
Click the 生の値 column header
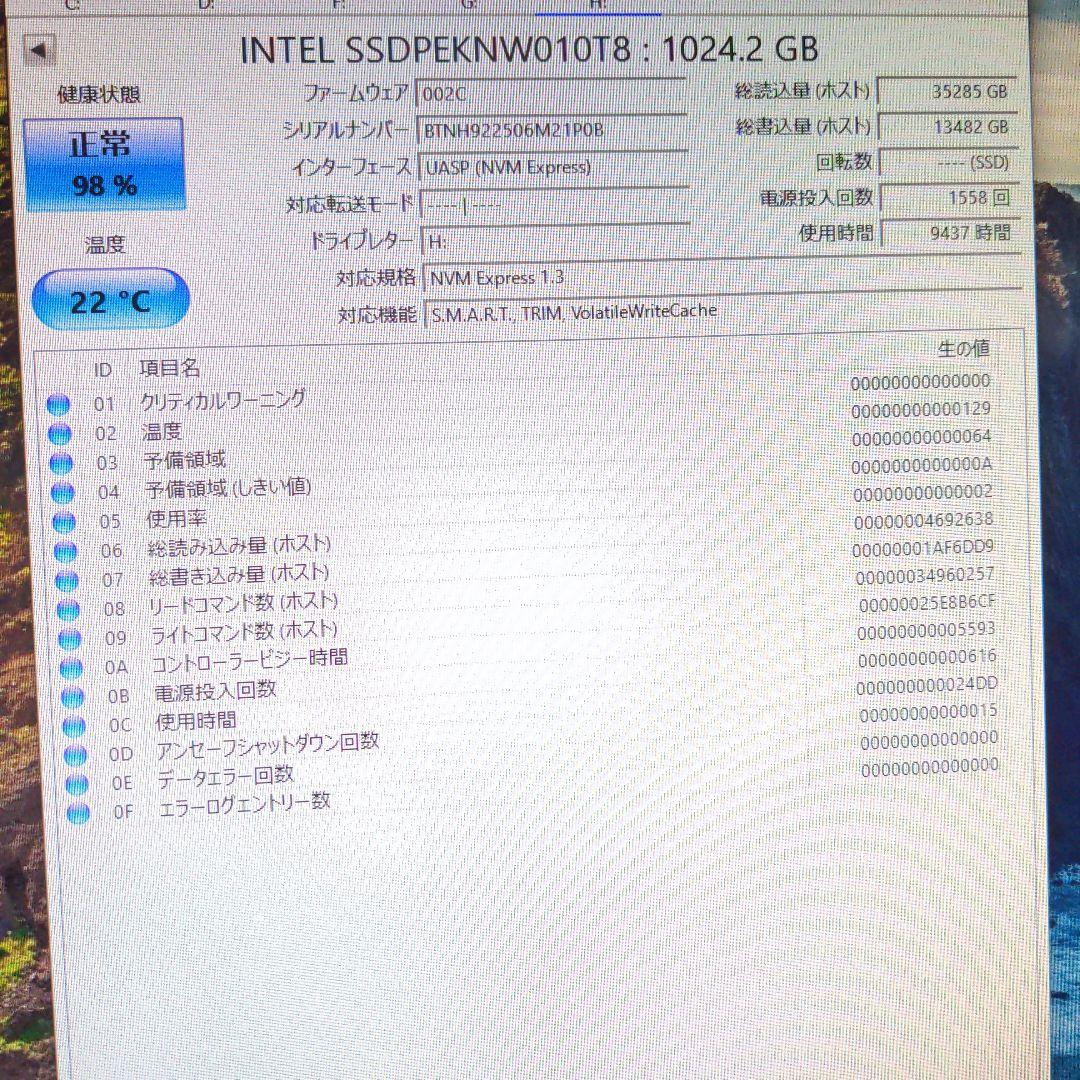tap(963, 349)
